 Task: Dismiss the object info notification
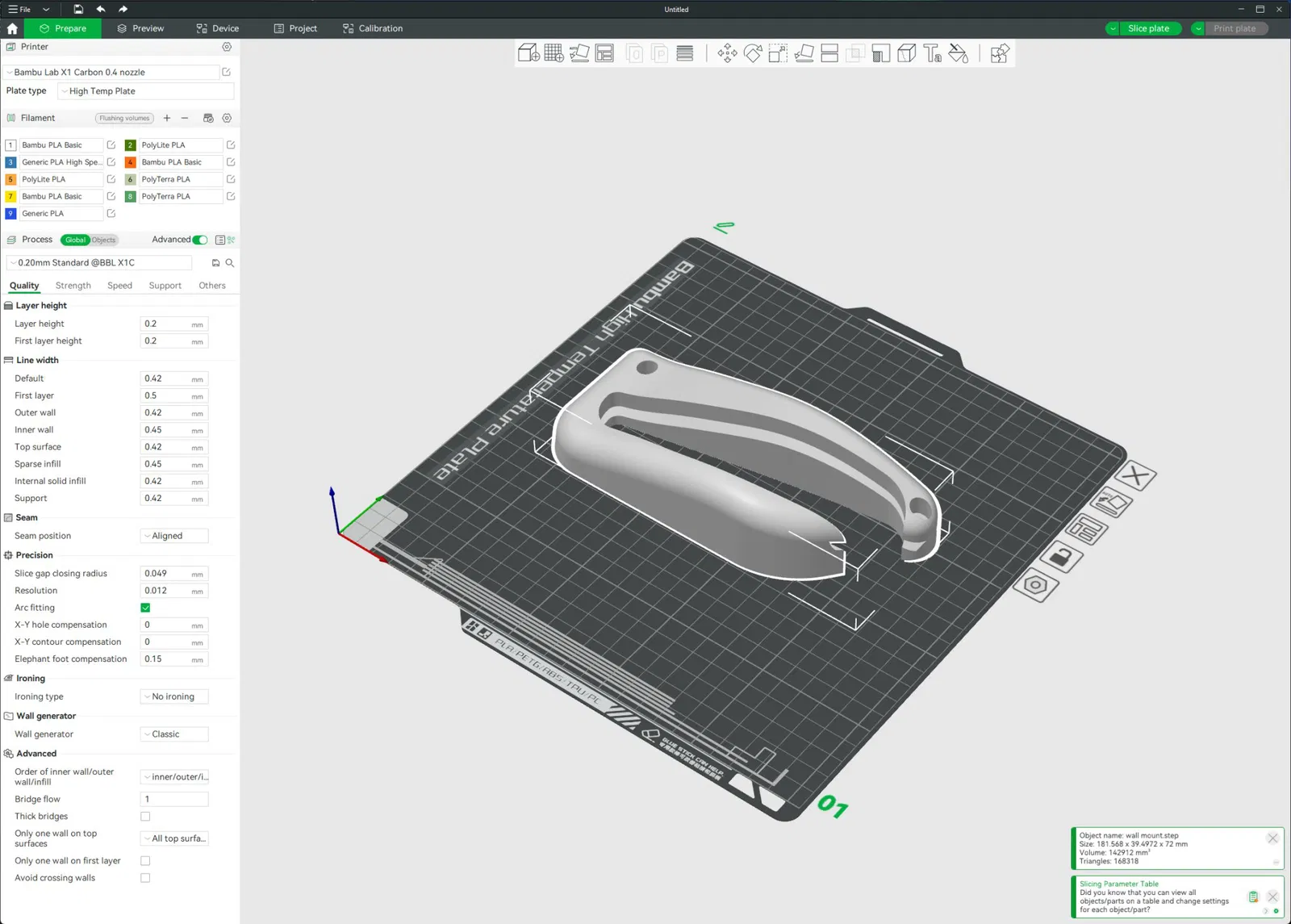(1272, 838)
